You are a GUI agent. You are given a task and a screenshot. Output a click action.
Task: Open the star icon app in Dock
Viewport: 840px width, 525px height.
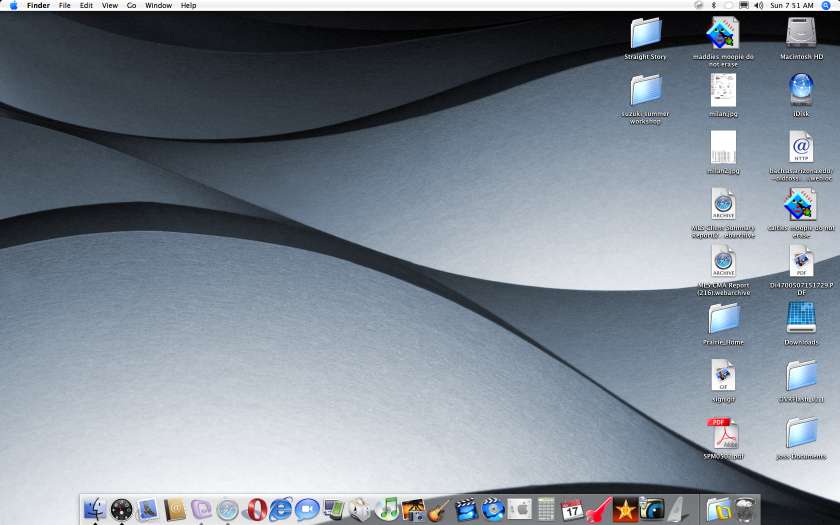625,509
